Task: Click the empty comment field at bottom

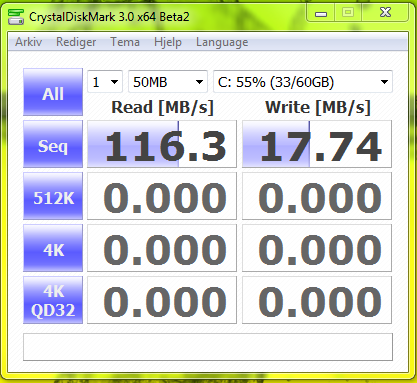Action: [x=208, y=347]
